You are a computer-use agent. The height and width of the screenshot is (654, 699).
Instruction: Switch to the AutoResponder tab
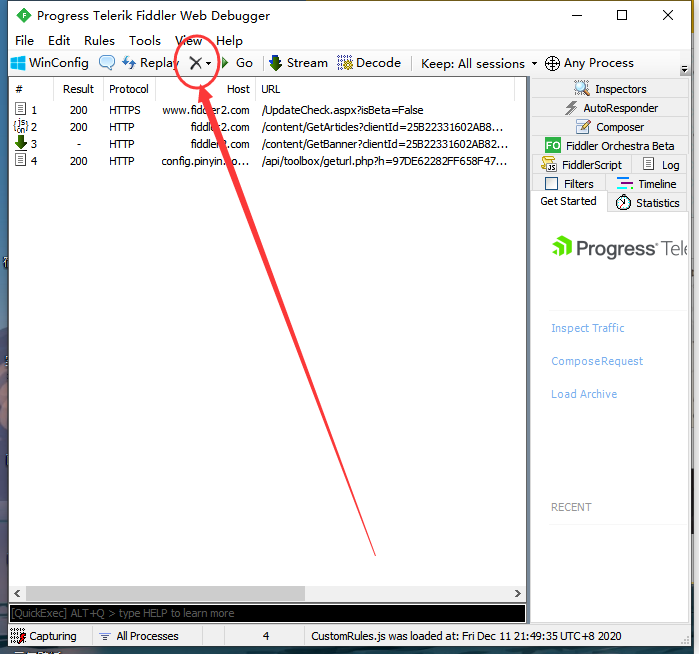pos(609,108)
